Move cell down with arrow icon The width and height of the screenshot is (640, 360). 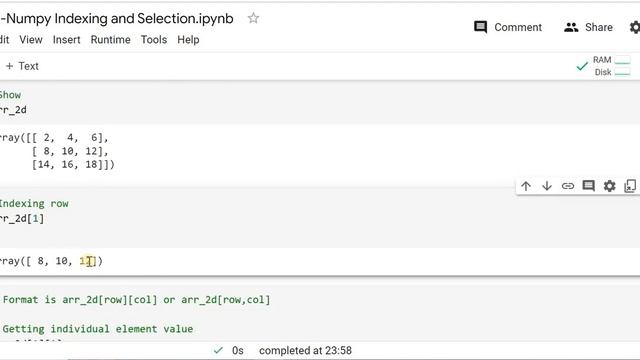(x=547, y=186)
